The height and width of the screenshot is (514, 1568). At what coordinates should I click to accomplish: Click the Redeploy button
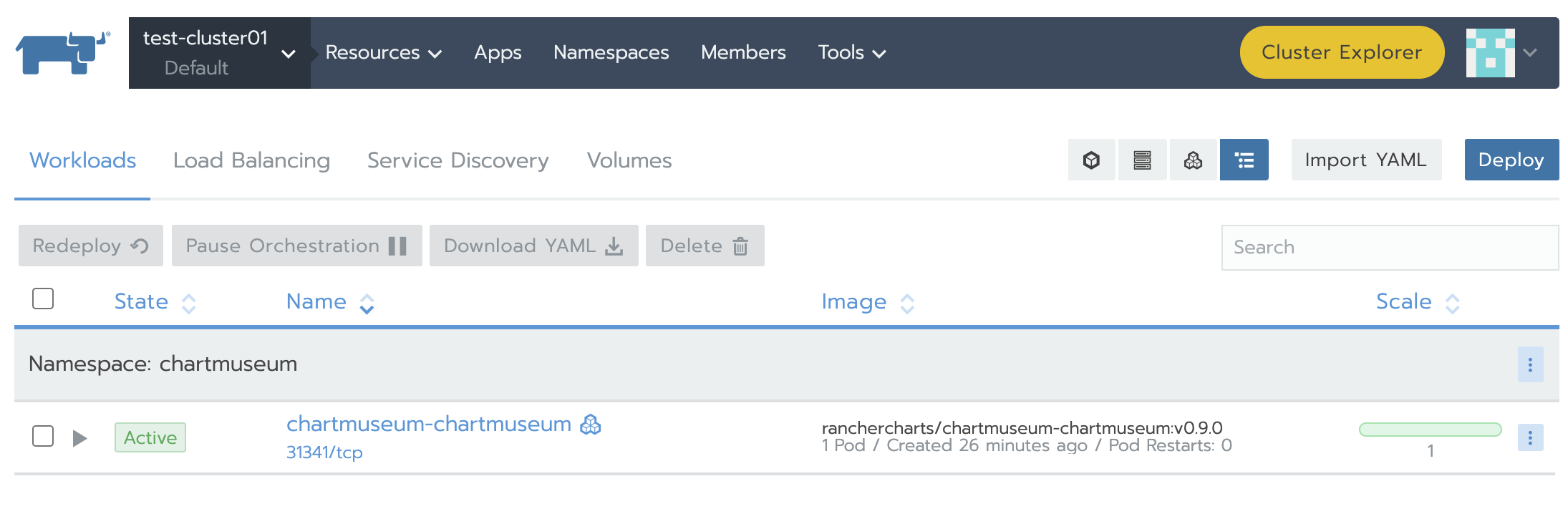pos(91,246)
